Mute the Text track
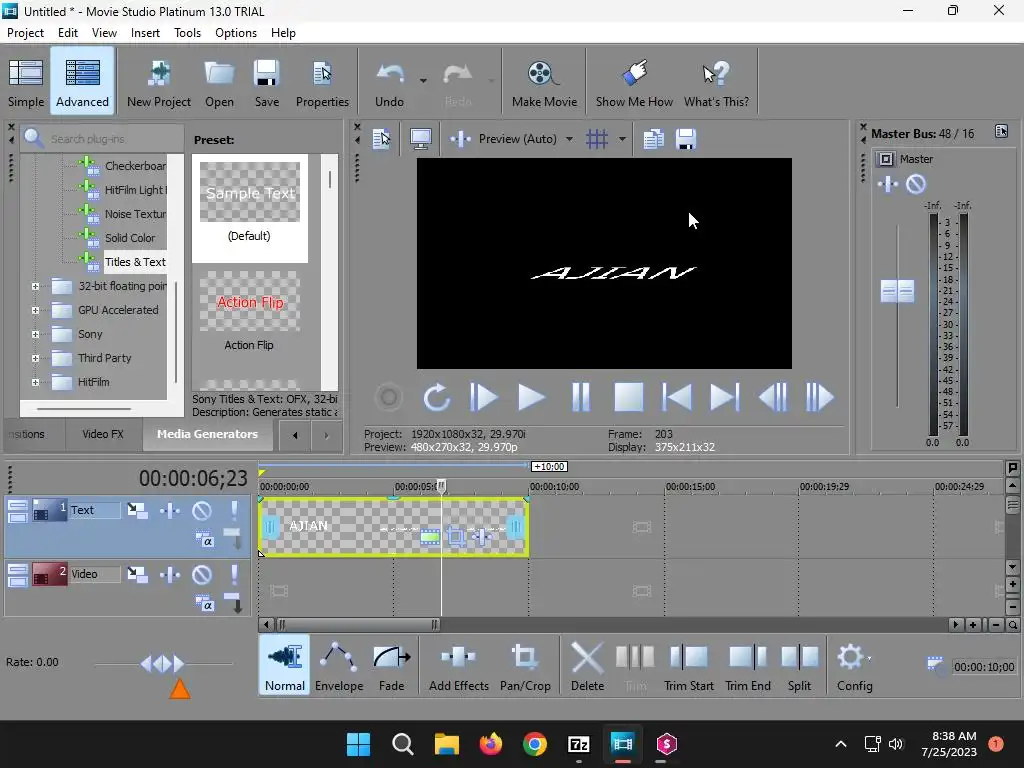Viewport: 1024px width, 768px height. click(202, 510)
